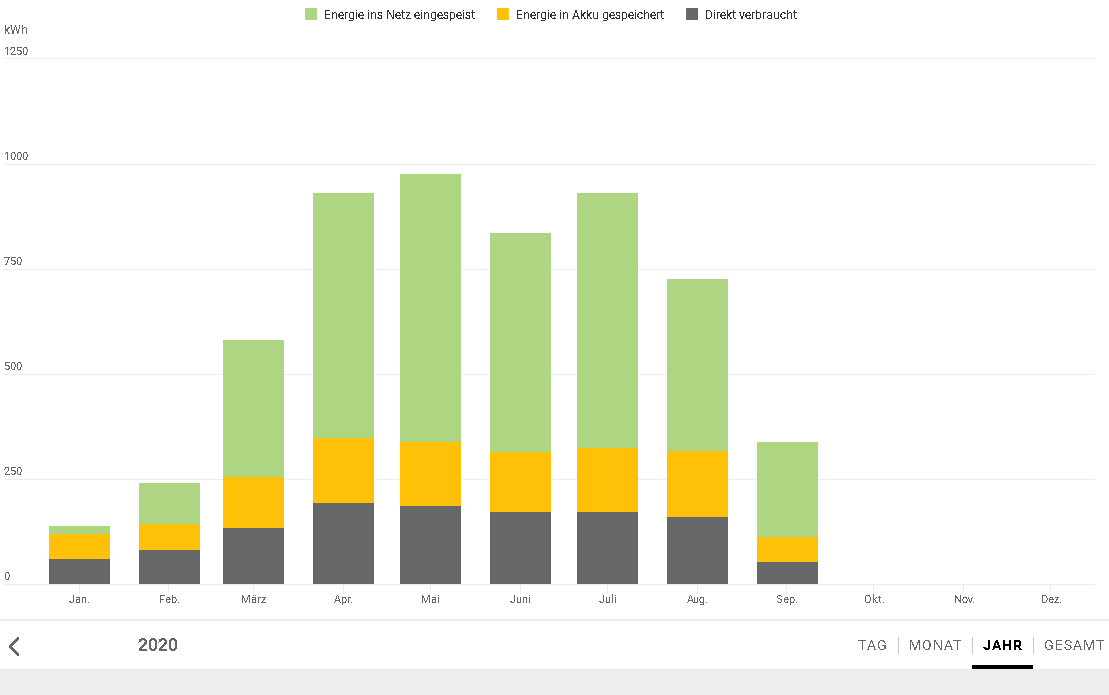
Task: Click the 'Feb.' month axis label
Action: tap(169, 600)
